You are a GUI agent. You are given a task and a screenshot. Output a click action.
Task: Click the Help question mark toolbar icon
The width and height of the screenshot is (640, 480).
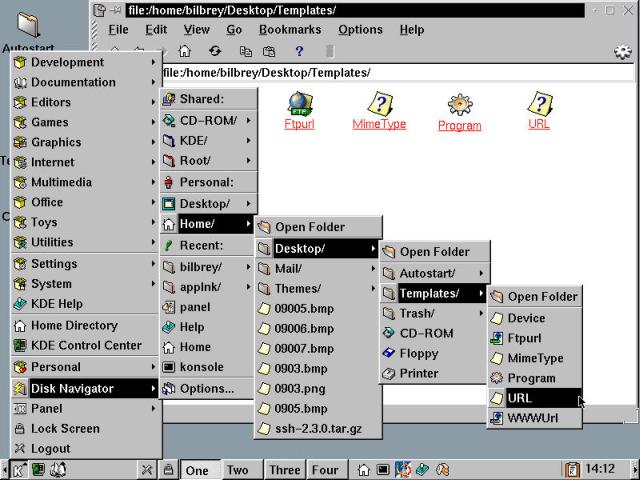[299, 51]
